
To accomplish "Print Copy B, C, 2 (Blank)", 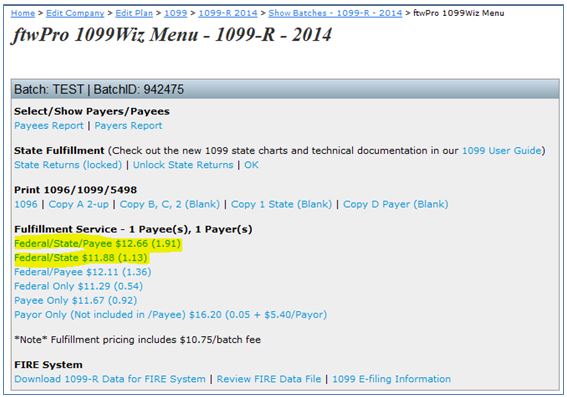I will 170,204.
